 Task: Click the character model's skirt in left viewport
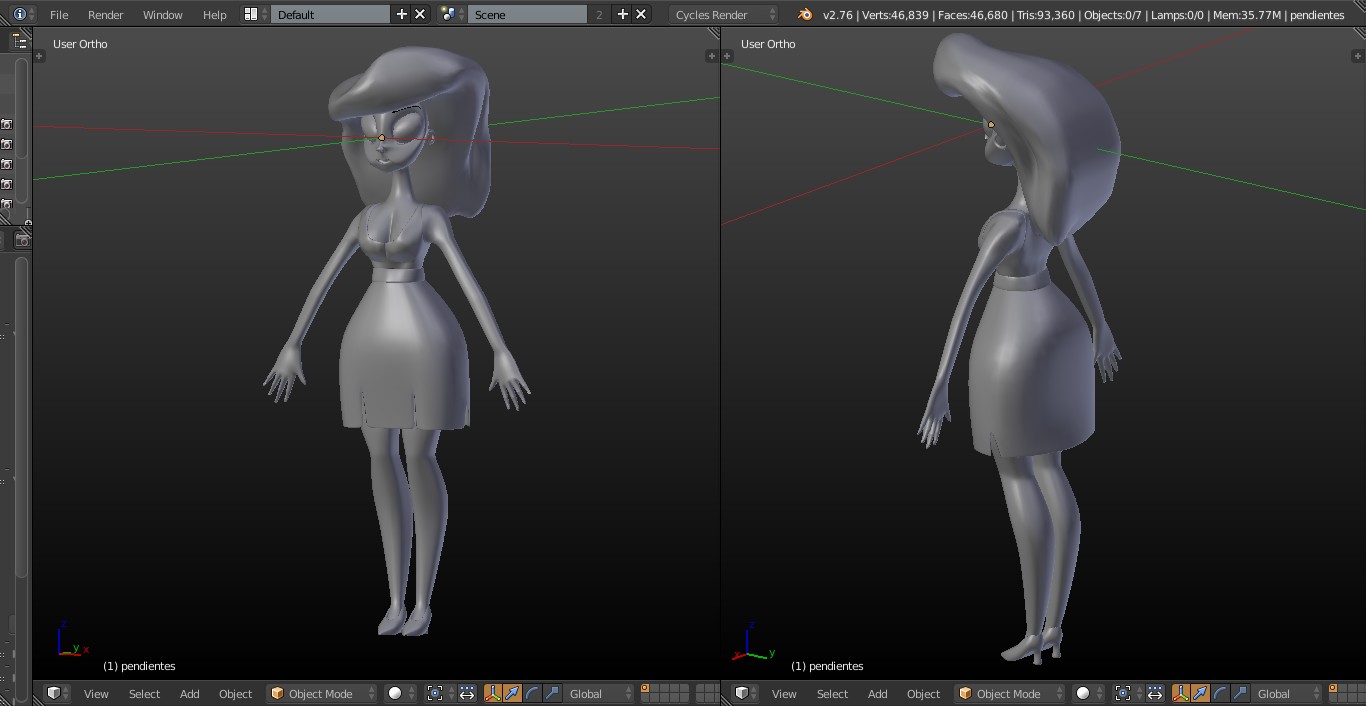[x=404, y=355]
